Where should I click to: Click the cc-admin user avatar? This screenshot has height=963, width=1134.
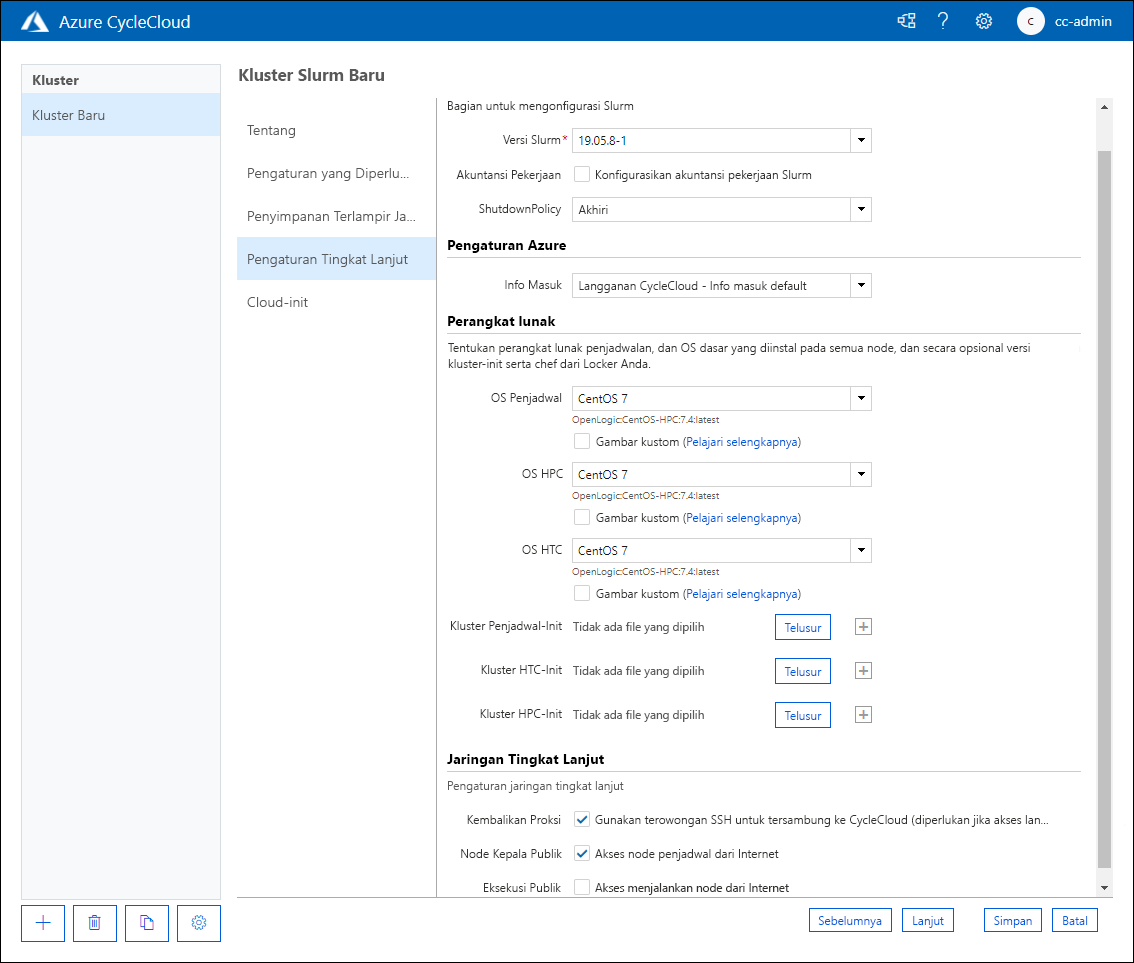tap(1030, 20)
